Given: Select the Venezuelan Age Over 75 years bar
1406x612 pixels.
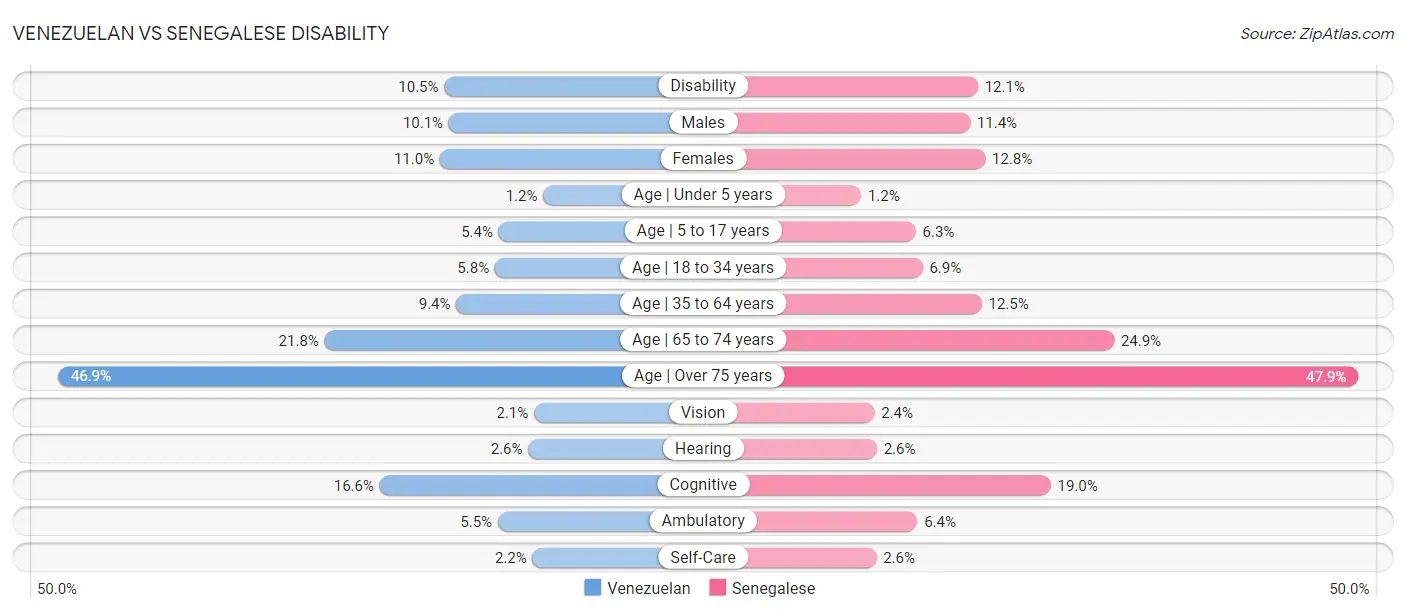Looking at the screenshot, I should [x=340, y=376].
